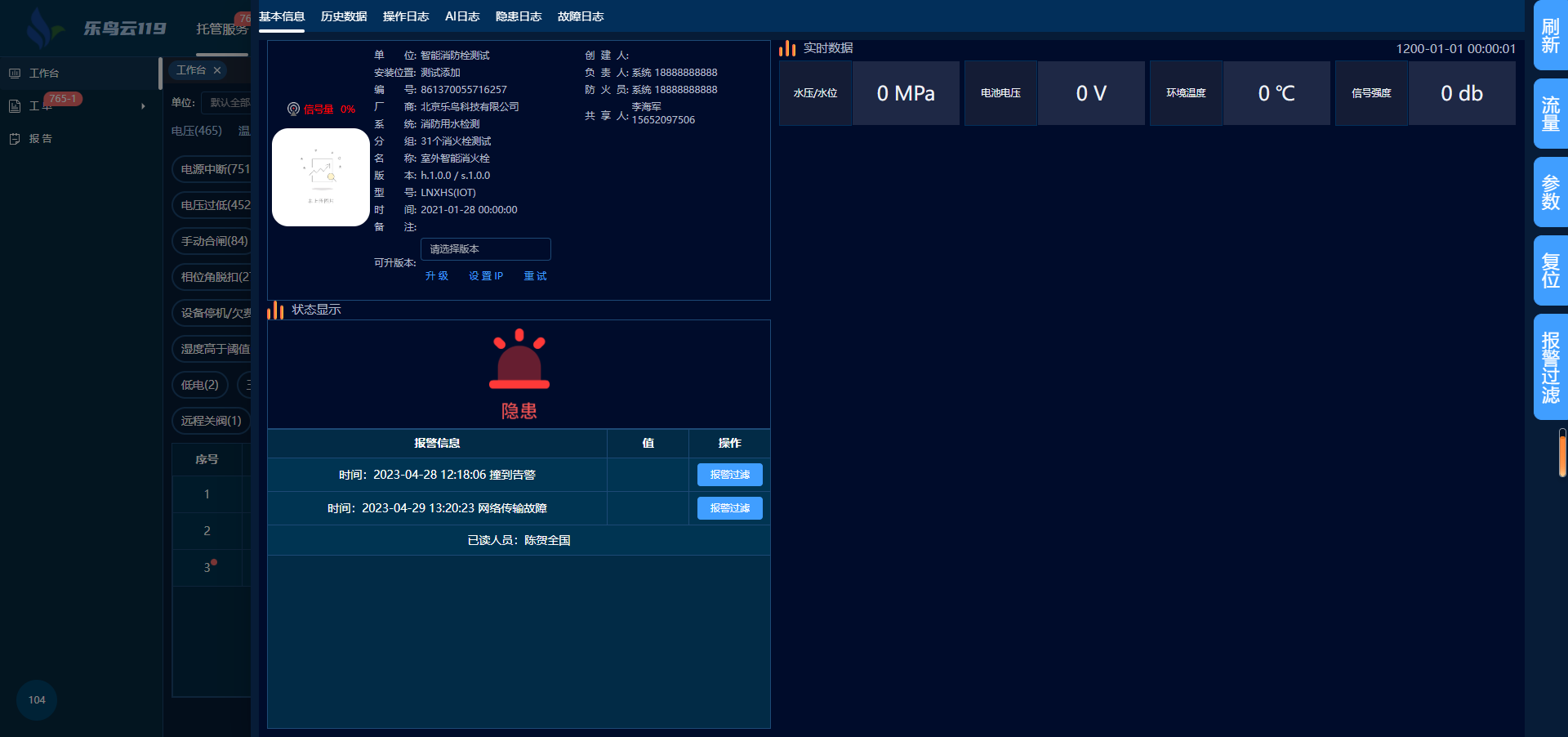
Task: Switch to the 历史数据 tab
Action: (344, 16)
